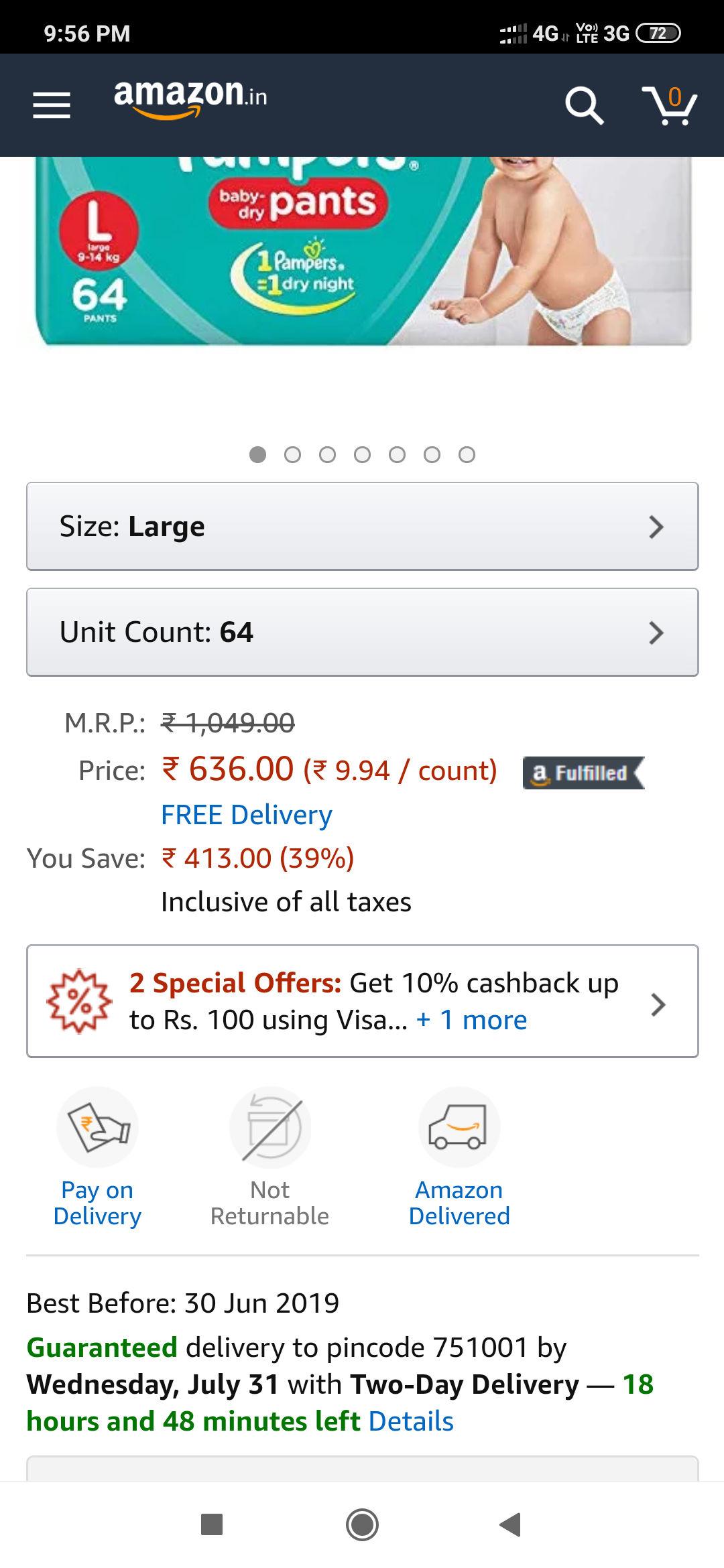The height and width of the screenshot is (1568, 724).
Task: Open the delivery Details link
Action: 411,1421
